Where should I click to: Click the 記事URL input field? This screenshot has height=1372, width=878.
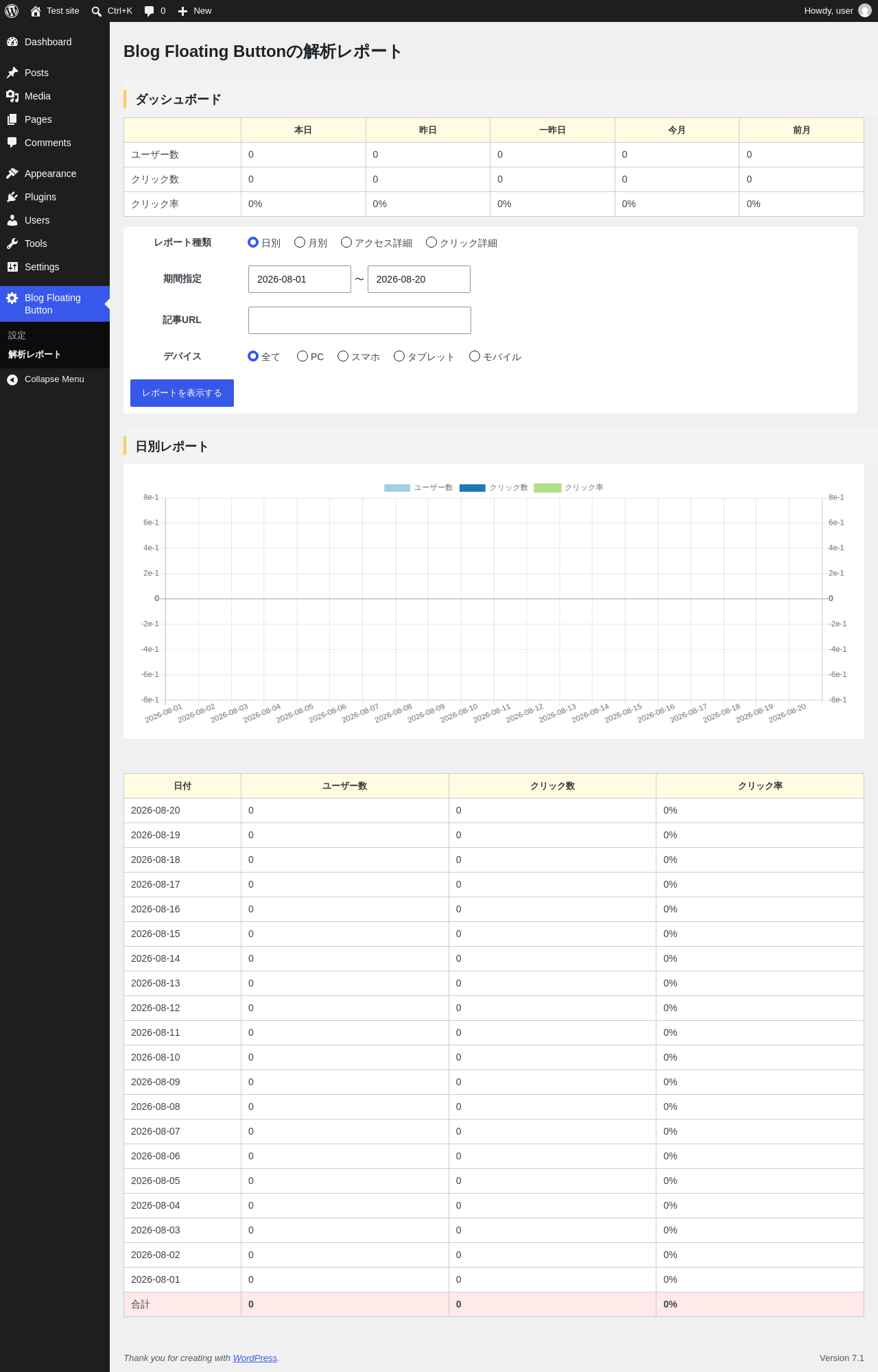click(359, 320)
